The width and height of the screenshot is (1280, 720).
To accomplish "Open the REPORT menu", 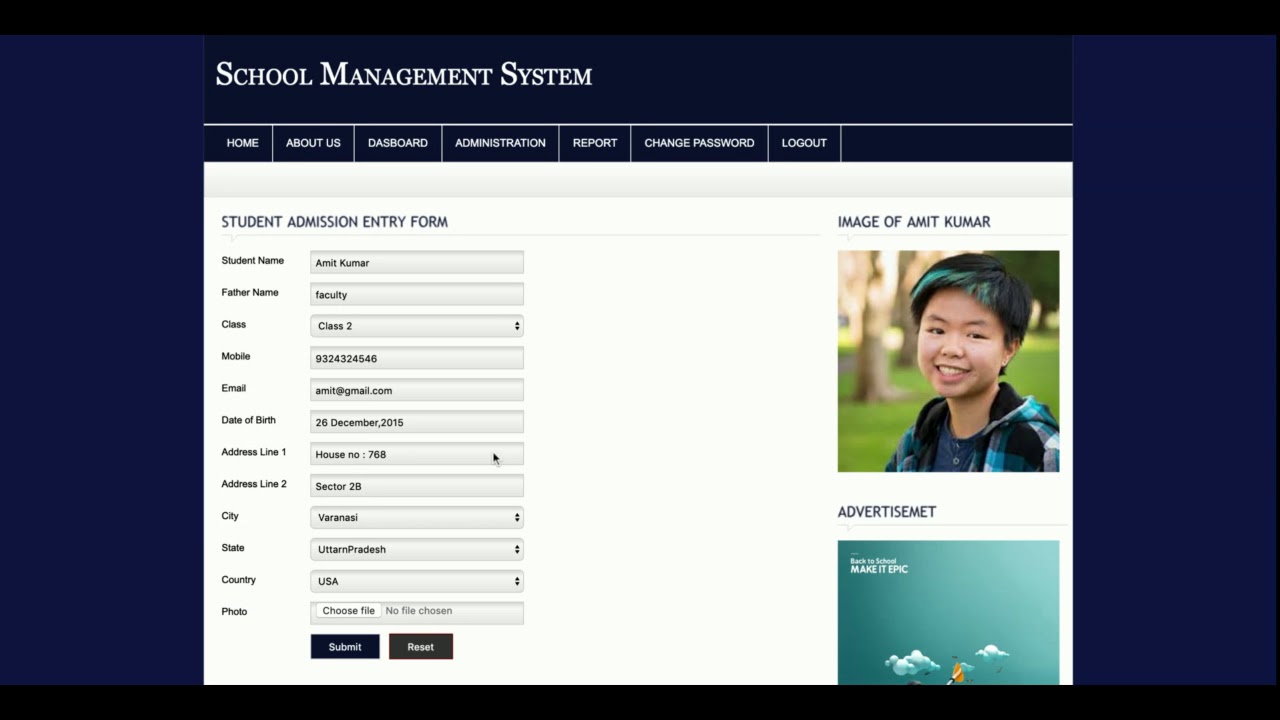I will (x=595, y=143).
